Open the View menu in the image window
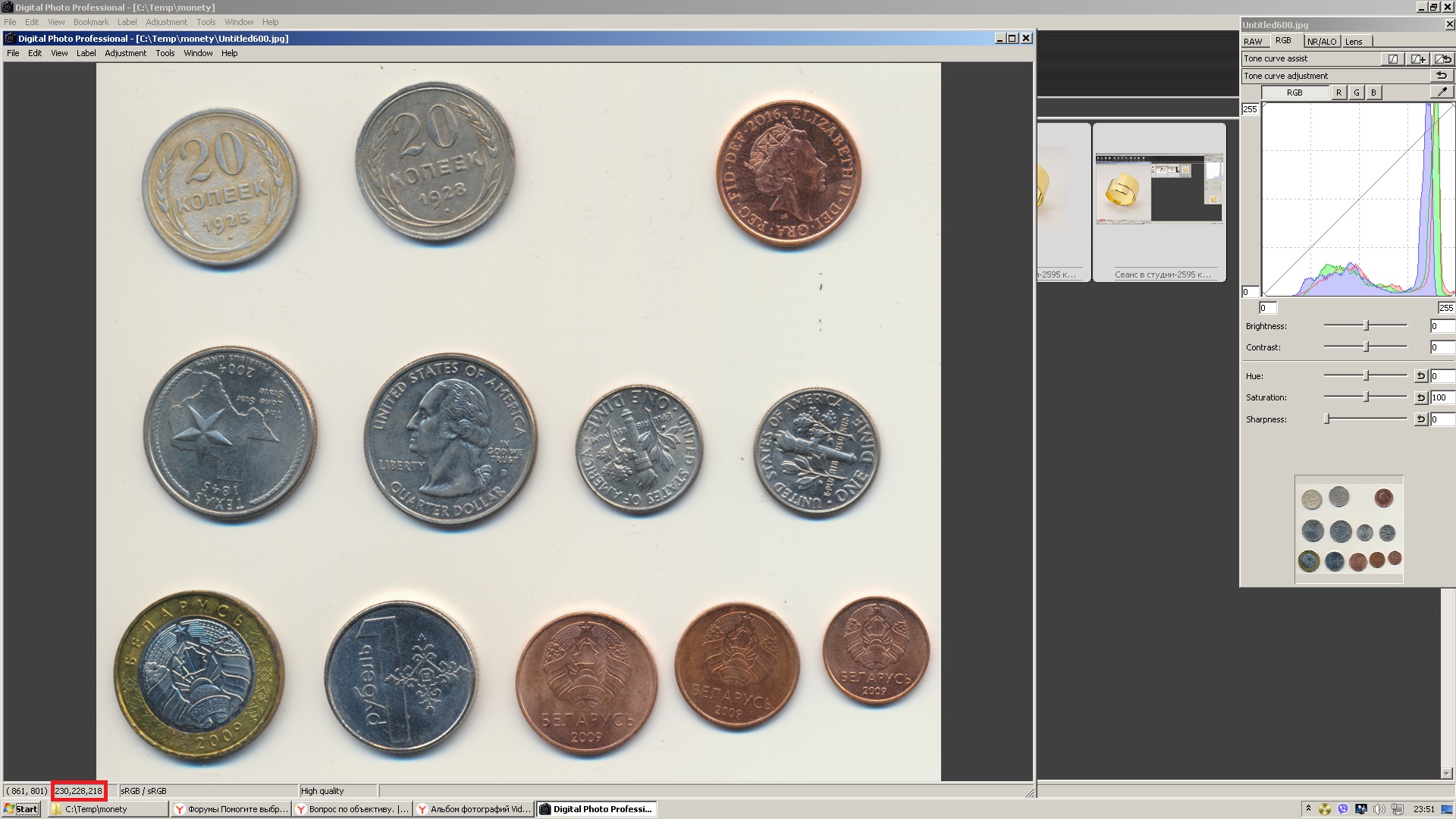1456x819 pixels. point(59,53)
